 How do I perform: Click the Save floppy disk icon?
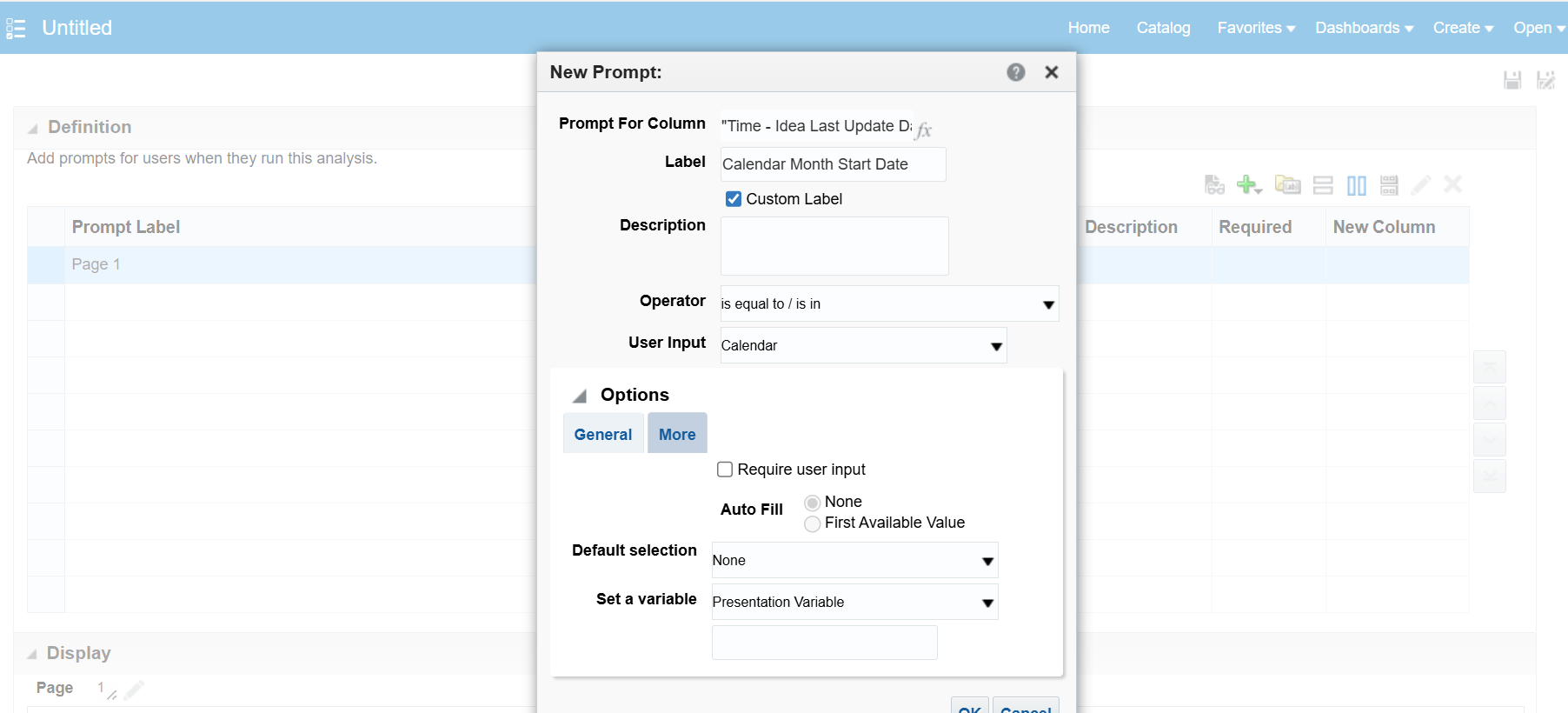1512,80
